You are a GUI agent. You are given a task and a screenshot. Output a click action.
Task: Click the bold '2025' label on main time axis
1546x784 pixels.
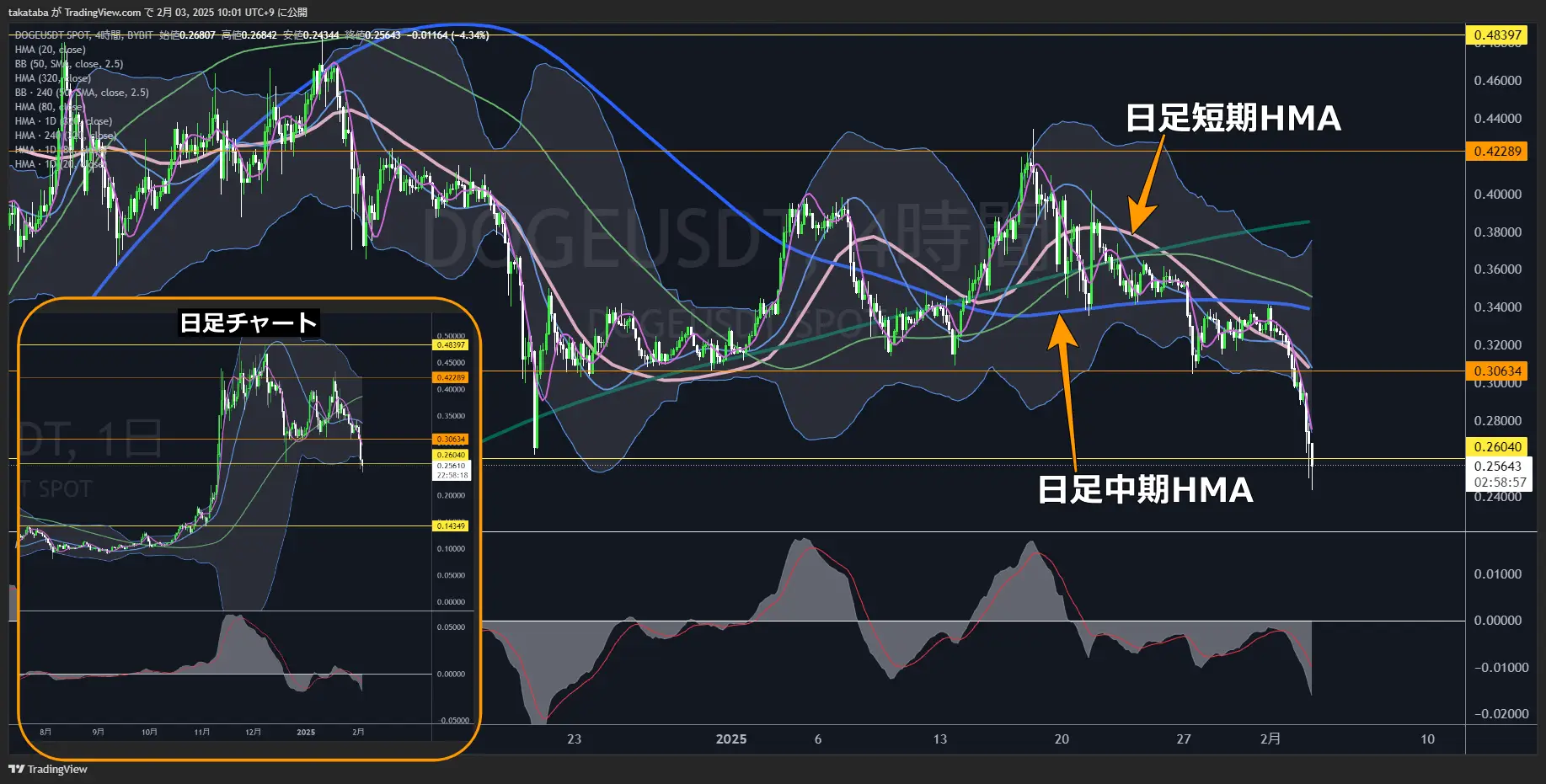731,739
